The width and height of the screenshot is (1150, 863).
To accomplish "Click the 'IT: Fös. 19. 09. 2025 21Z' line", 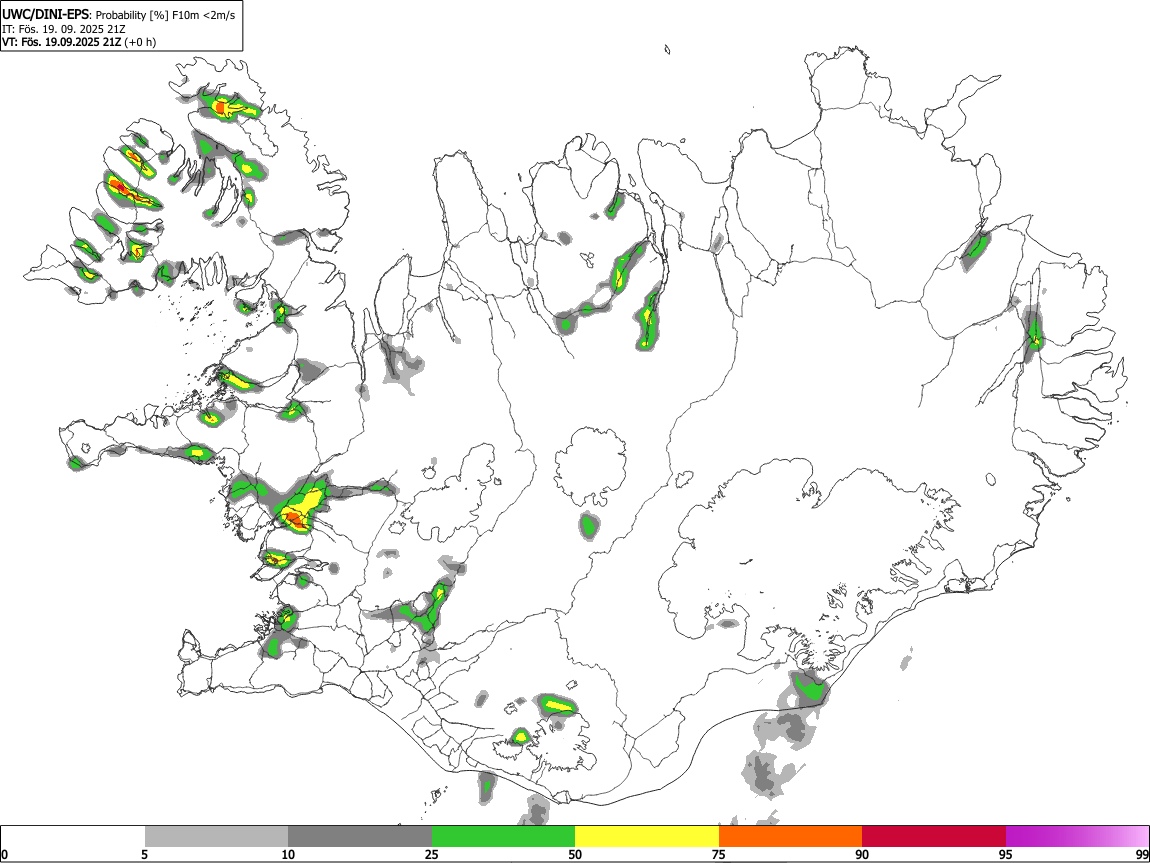I will pos(64,29).
